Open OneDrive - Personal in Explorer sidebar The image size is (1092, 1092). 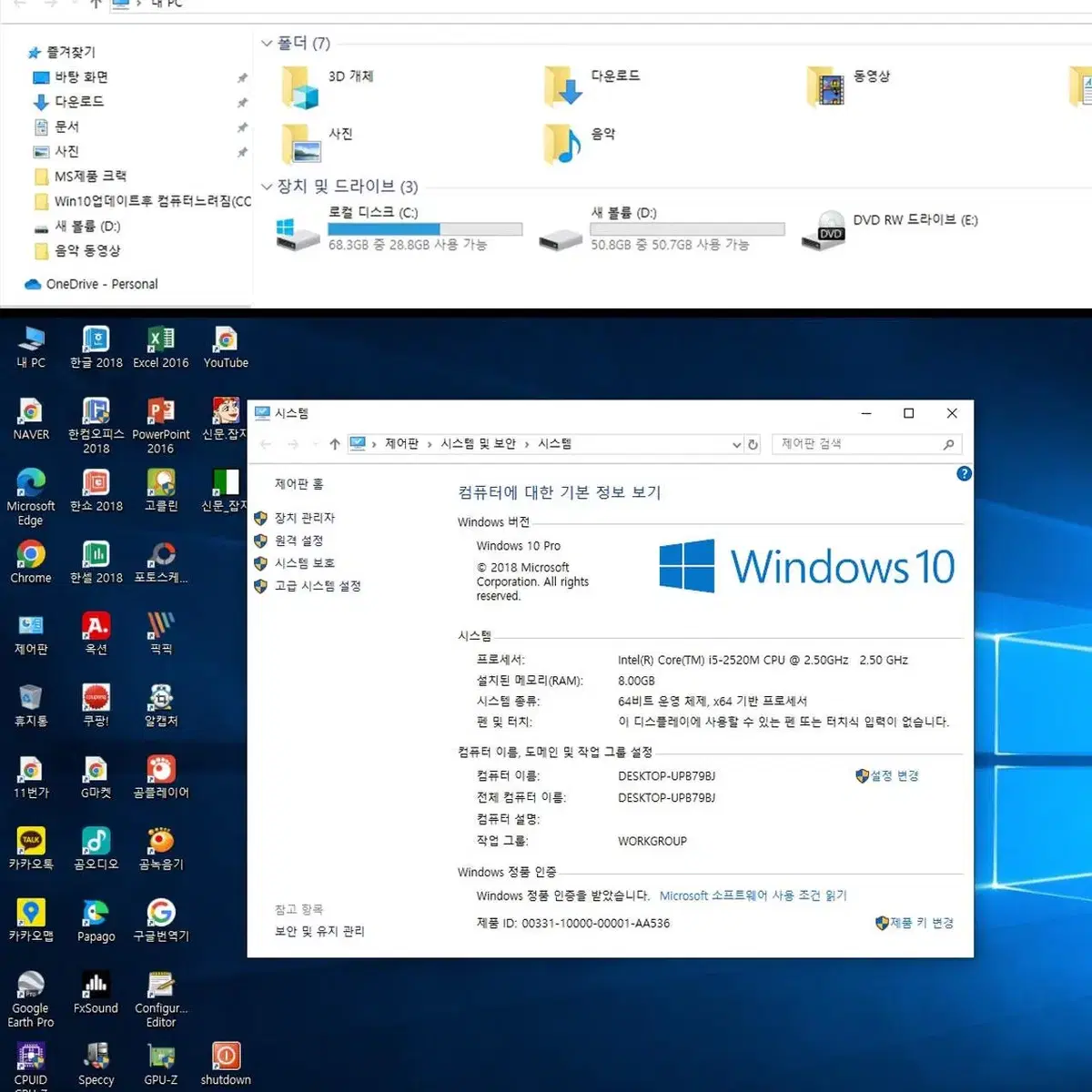(x=102, y=284)
